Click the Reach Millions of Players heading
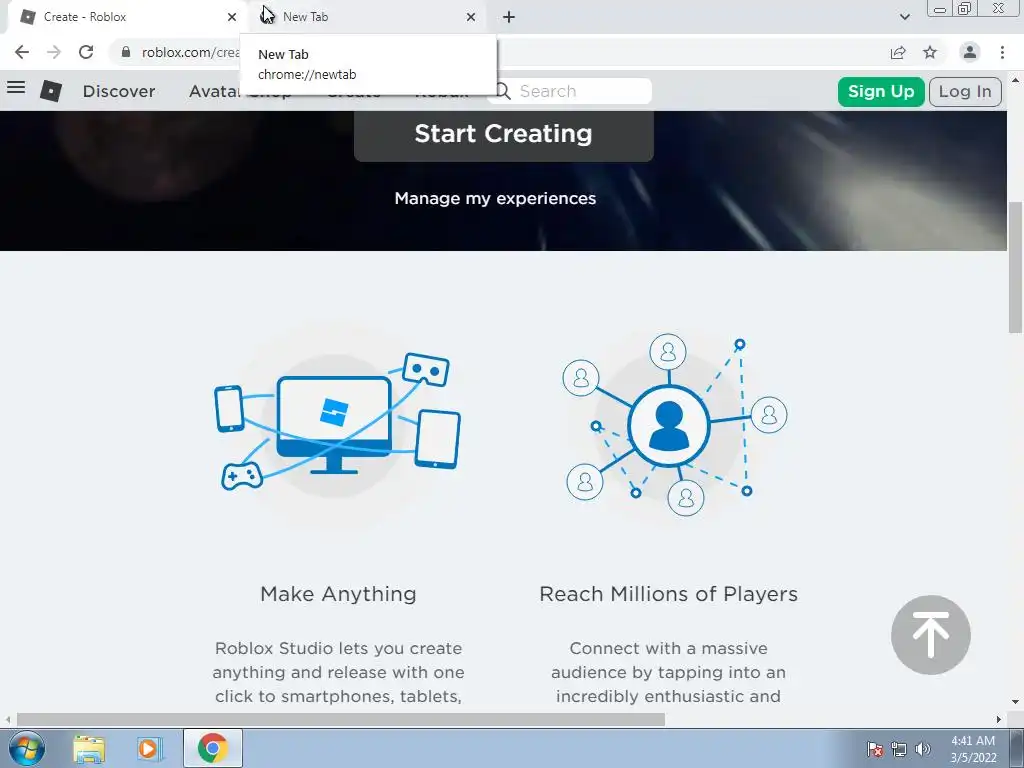The height and width of the screenshot is (768, 1024). click(669, 594)
